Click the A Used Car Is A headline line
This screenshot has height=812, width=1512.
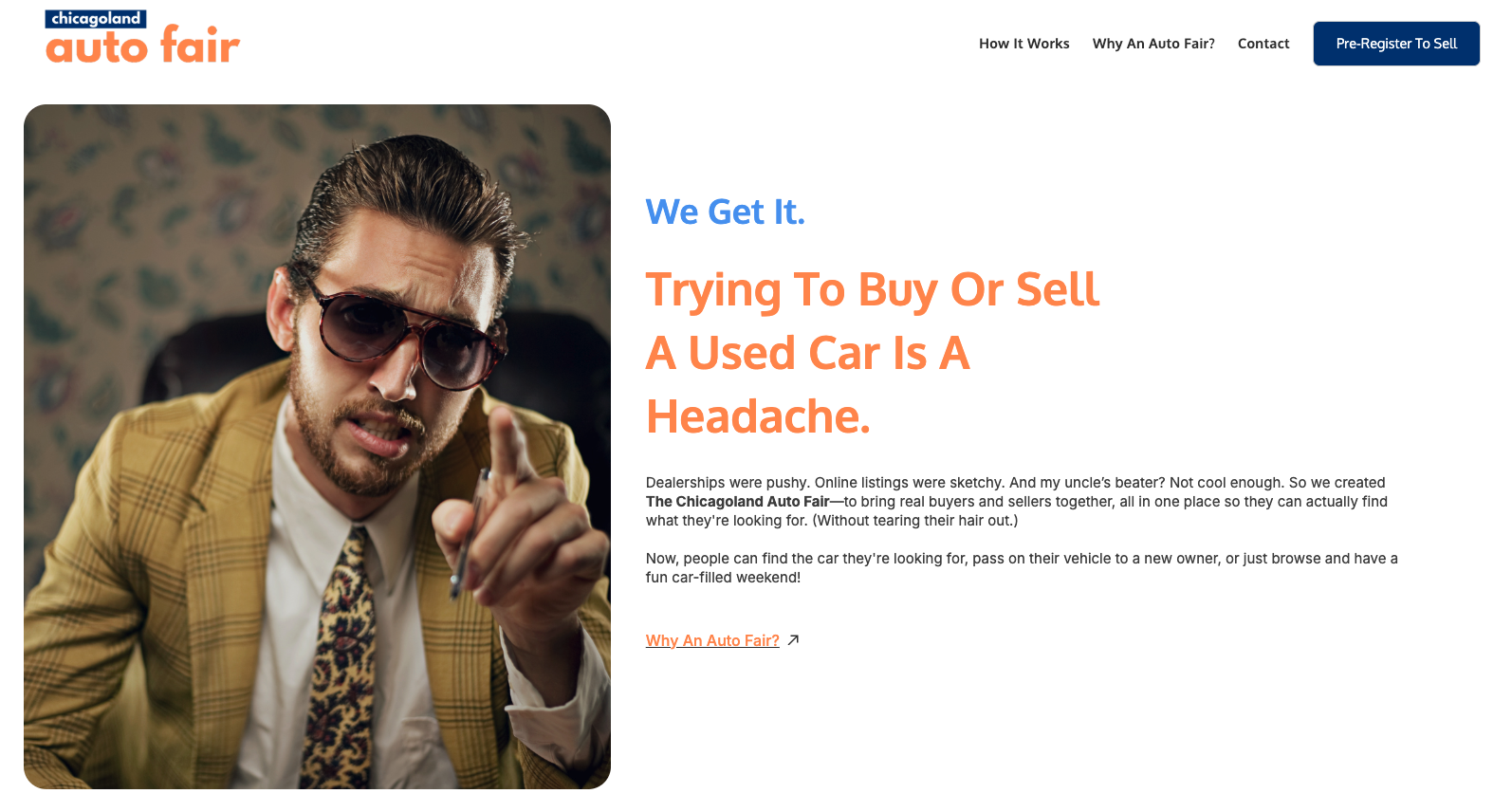(x=808, y=353)
